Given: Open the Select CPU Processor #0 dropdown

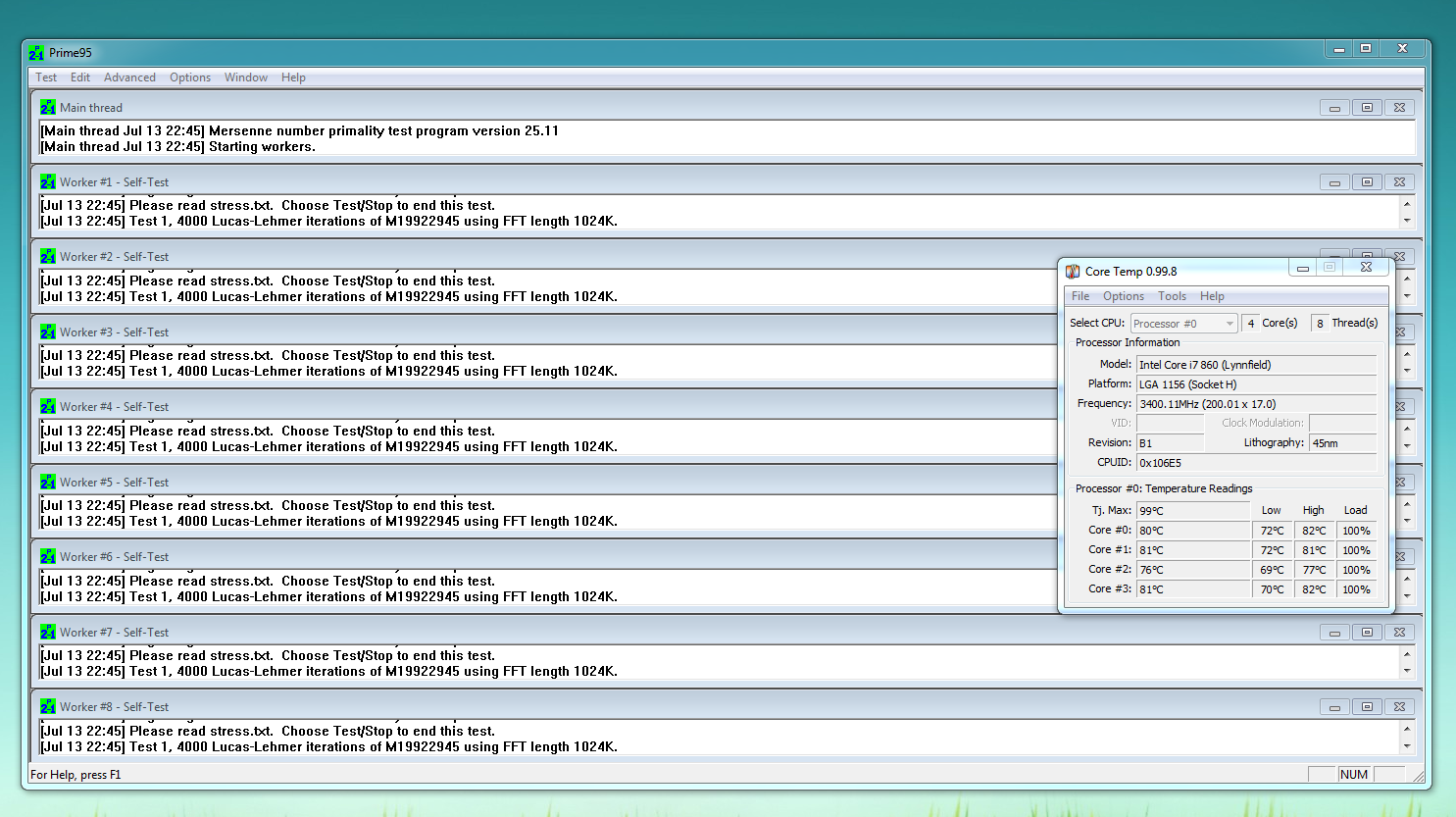Looking at the screenshot, I should 1184,324.
